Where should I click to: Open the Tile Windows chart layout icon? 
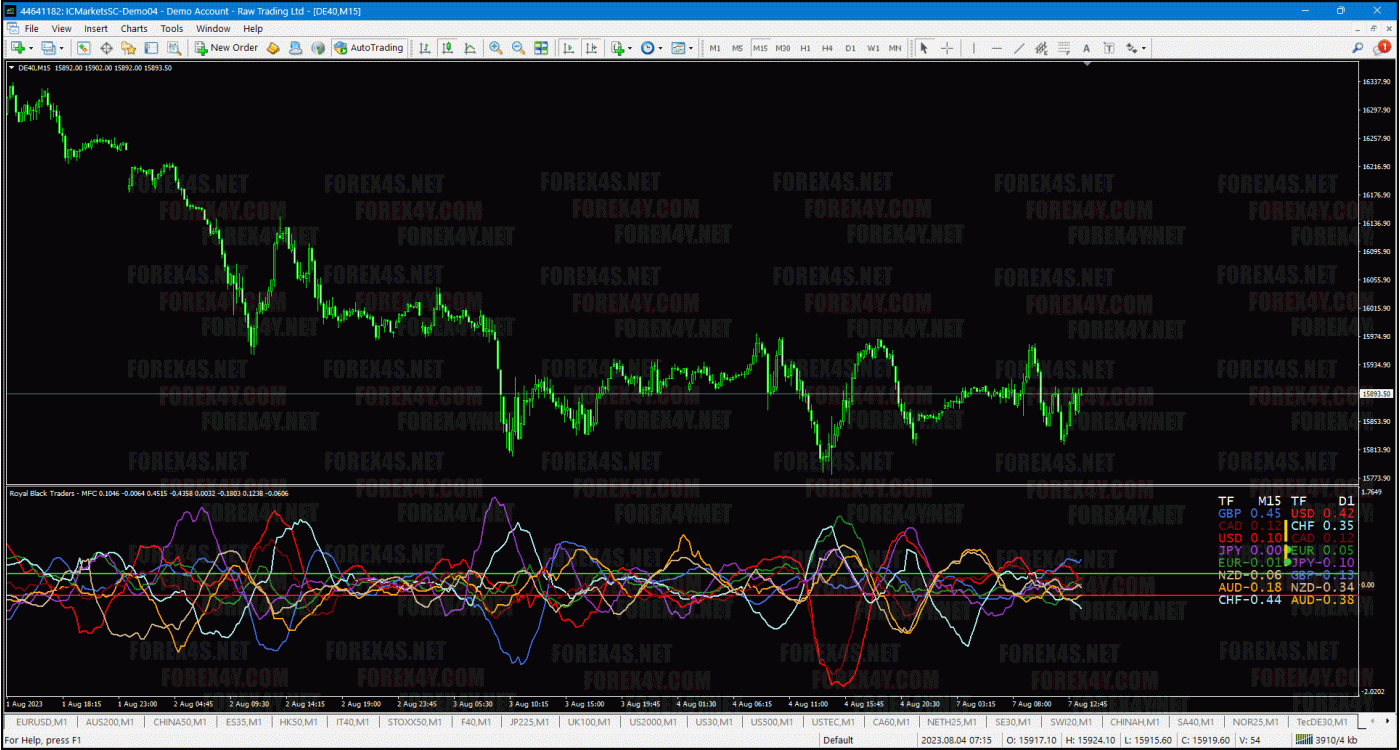(541, 48)
